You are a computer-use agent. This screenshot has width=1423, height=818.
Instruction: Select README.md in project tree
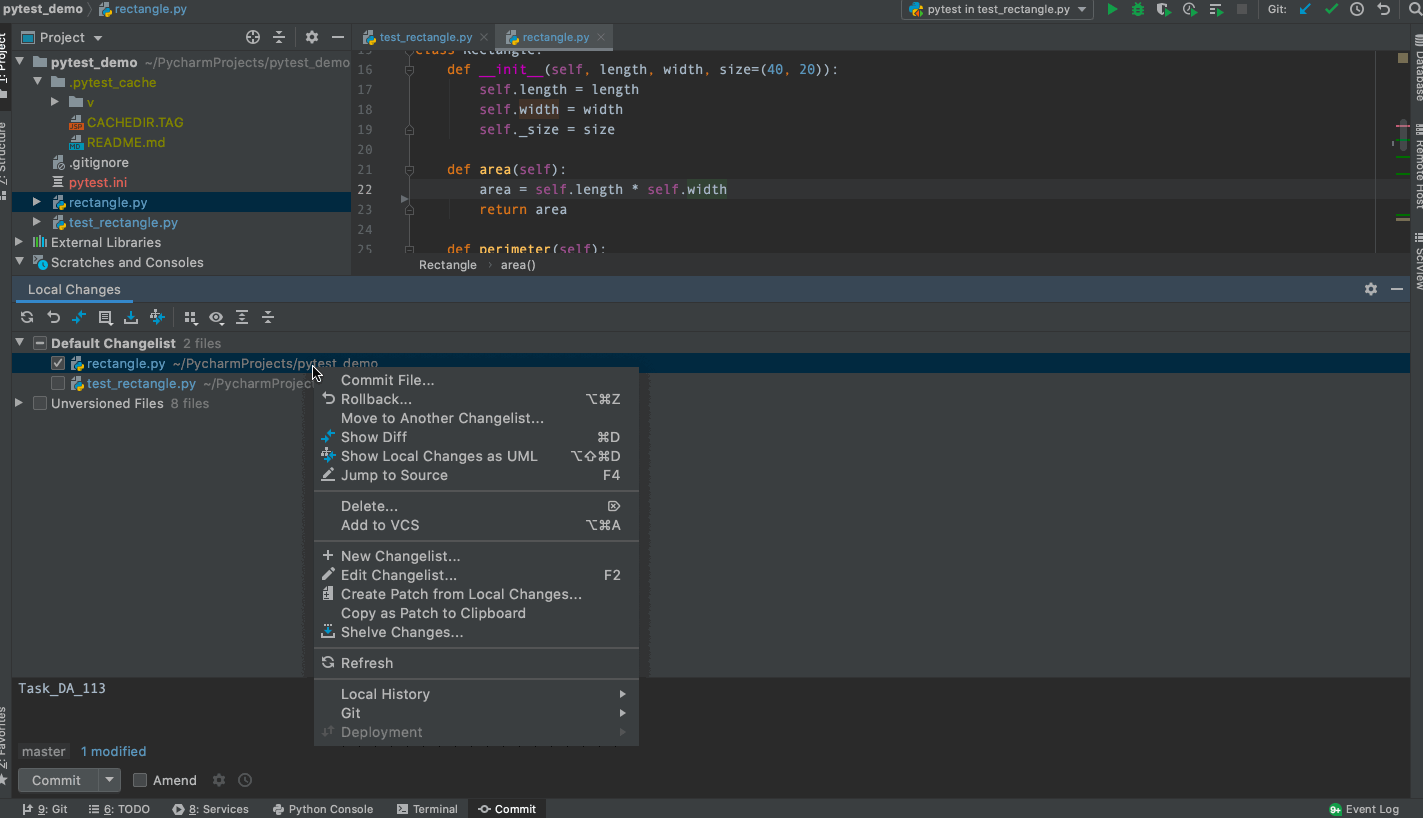coord(126,142)
